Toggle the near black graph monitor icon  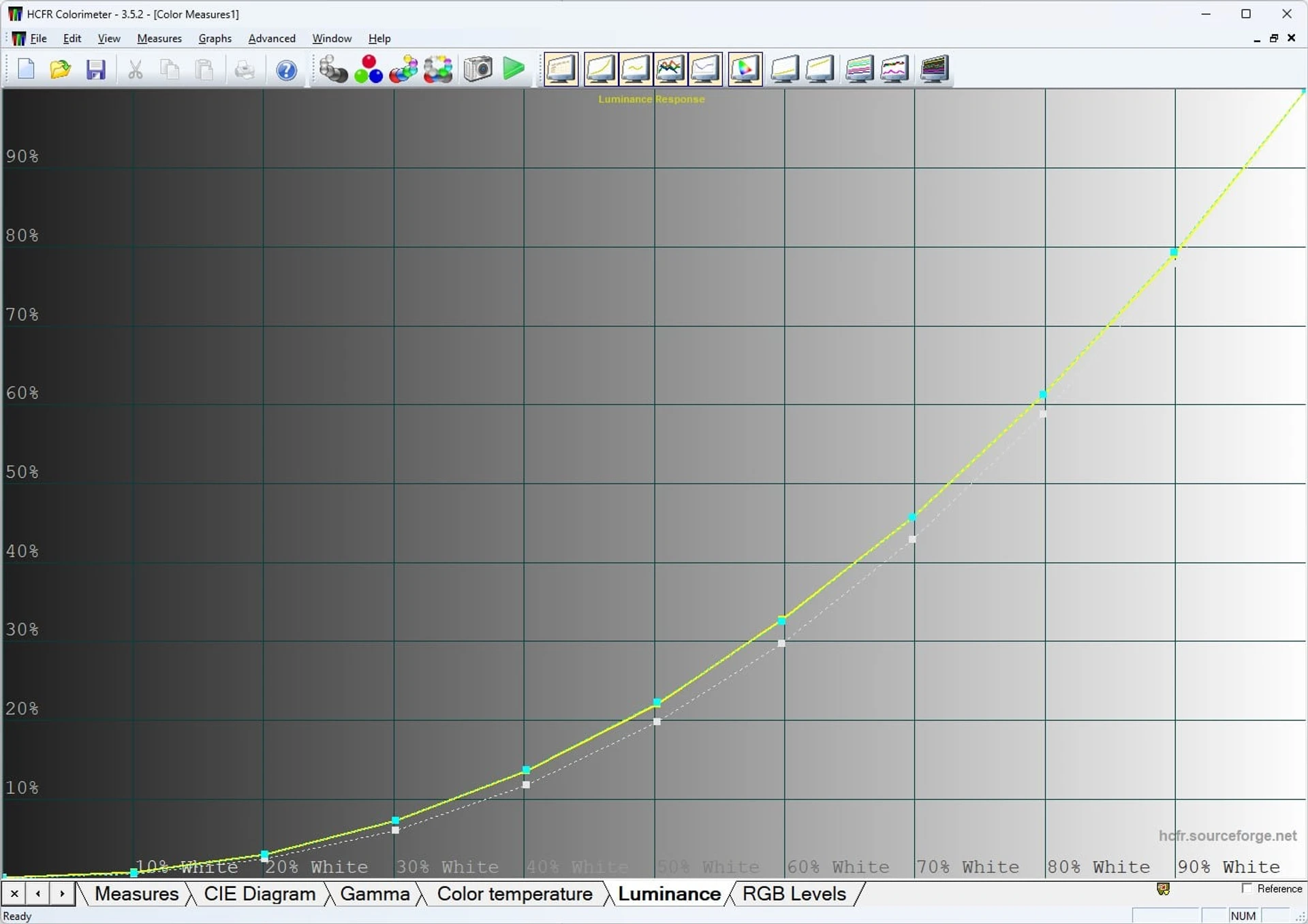point(785,69)
